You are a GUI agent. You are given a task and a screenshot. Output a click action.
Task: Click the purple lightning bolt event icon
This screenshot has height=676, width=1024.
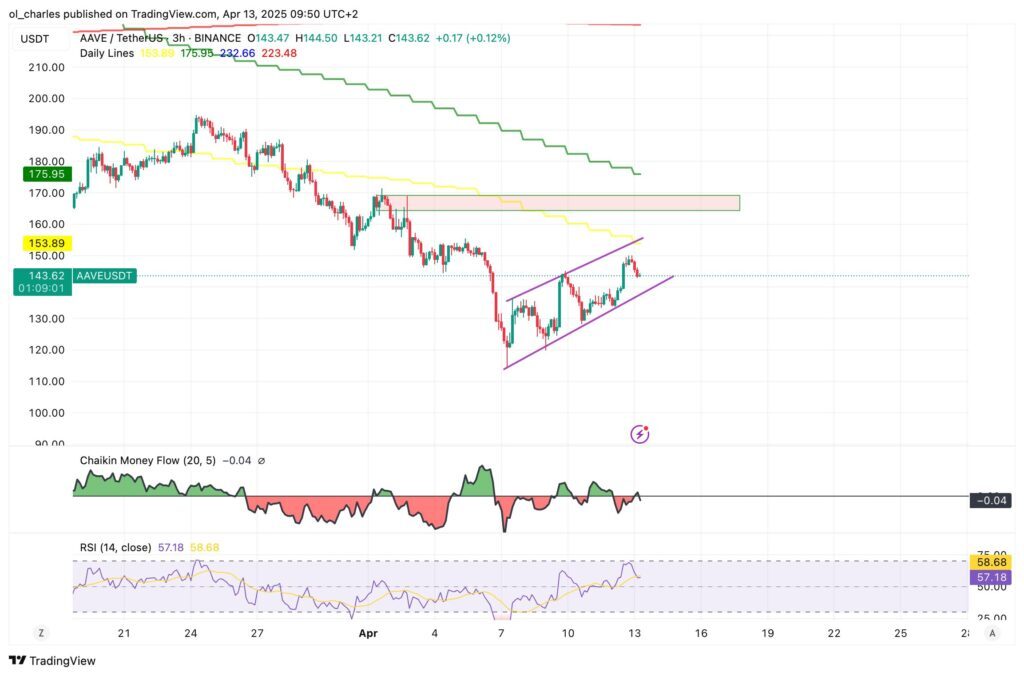pyautogui.click(x=640, y=434)
